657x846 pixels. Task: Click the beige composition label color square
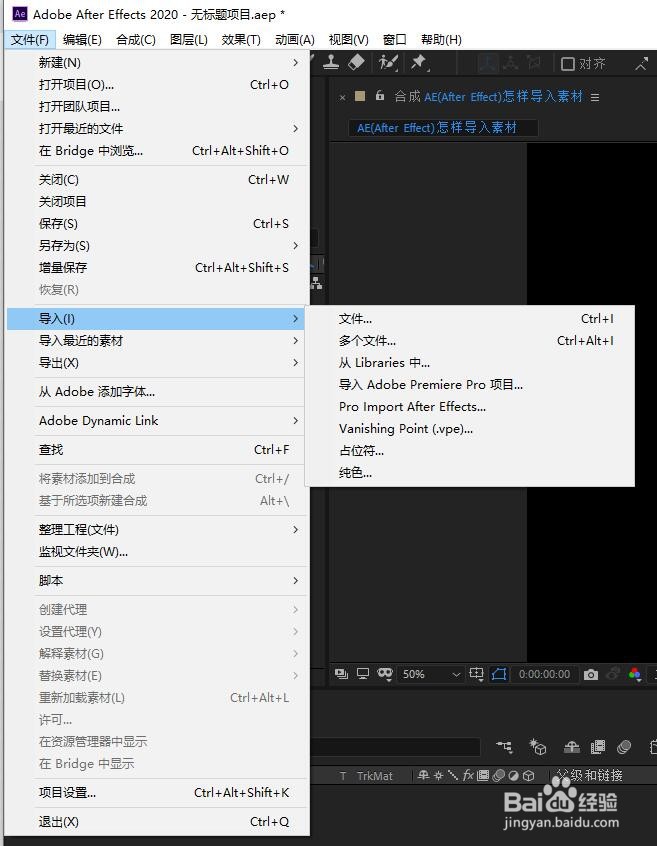[x=360, y=96]
